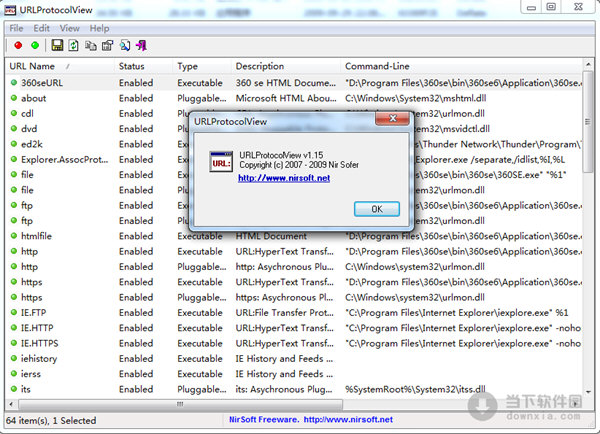600x434 pixels.
Task: Click the green status dot beside its
Action: click(14, 388)
